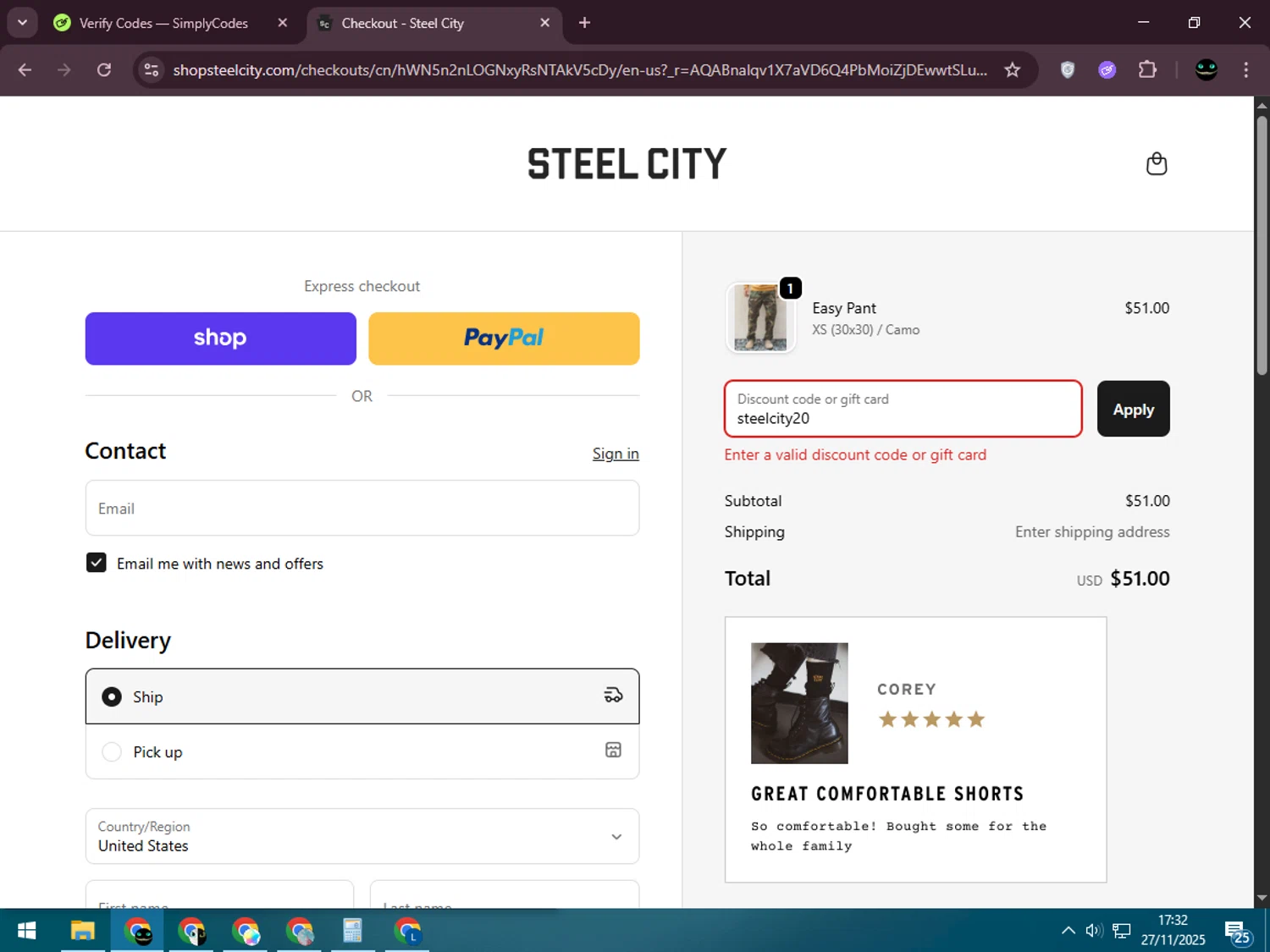Screen dimensions: 1270x952
Task: Open the notification center icon
Action: (1237, 932)
